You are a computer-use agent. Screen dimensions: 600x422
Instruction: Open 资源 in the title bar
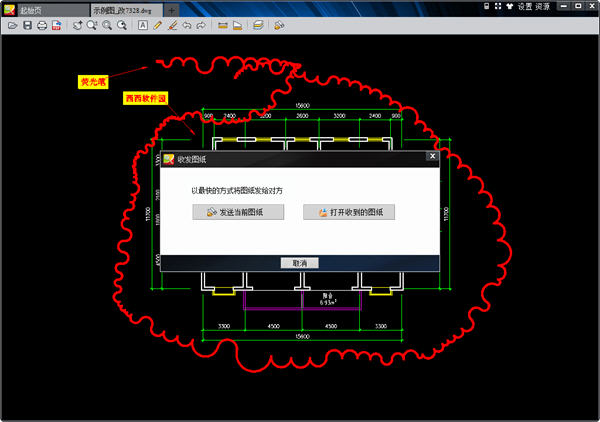click(x=570, y=6)
